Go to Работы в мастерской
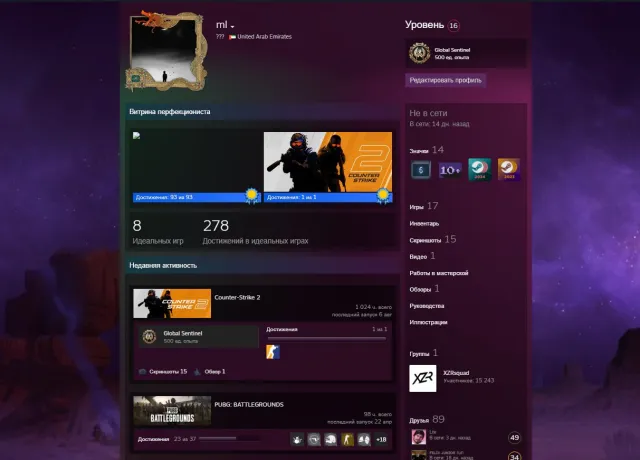Viewport: 640px width, 460px height. coord(439,273)
